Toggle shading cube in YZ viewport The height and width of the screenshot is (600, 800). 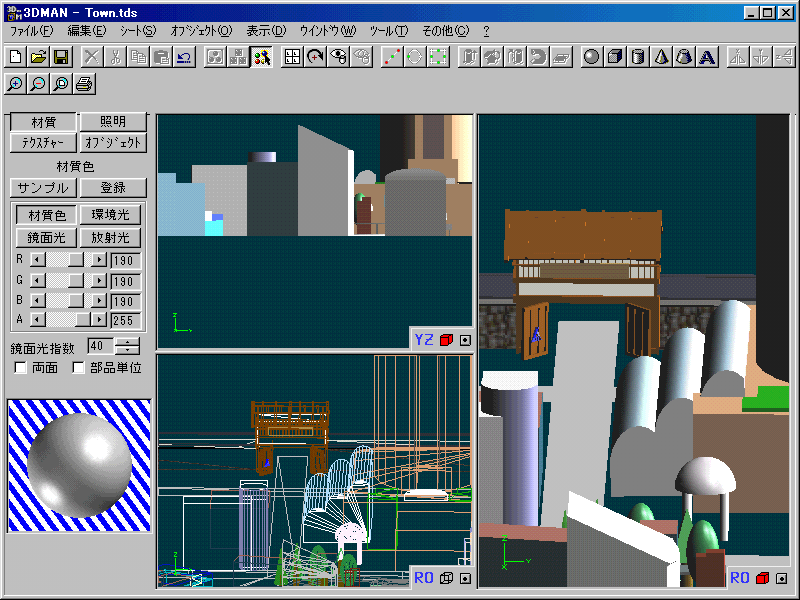click(446, 340)
